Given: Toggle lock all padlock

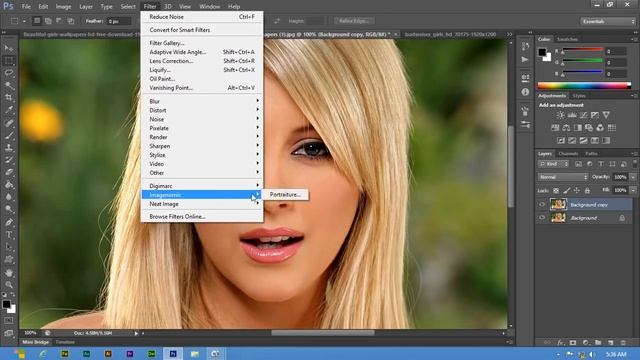Looking at the screenshot, I should [587, 191].
